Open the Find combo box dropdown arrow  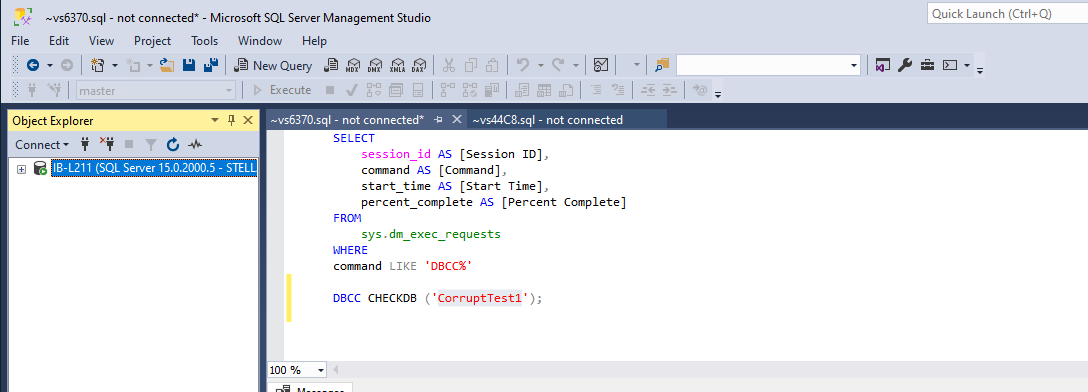854,65
